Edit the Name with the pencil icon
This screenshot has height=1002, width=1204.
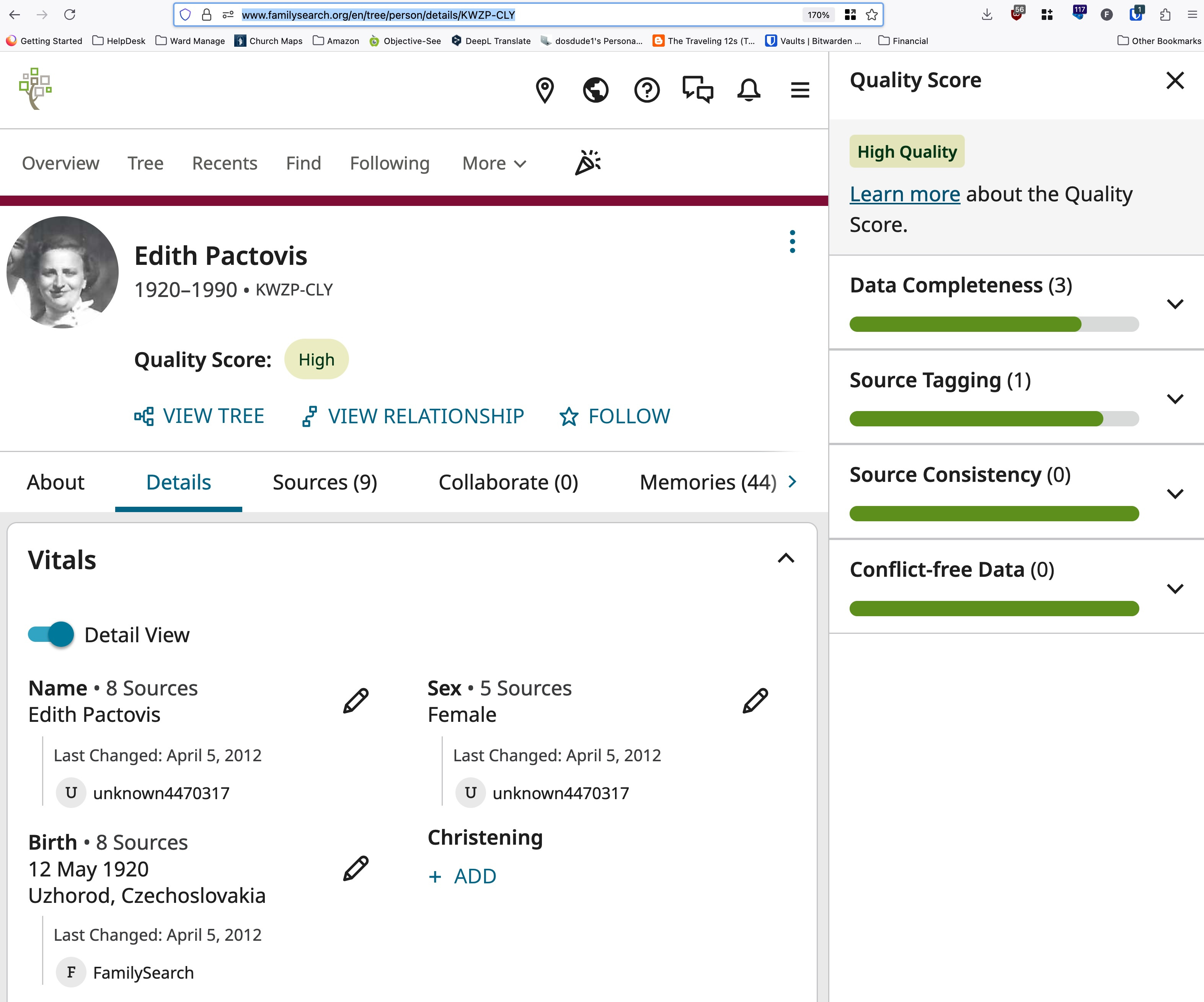pos(356,700)
